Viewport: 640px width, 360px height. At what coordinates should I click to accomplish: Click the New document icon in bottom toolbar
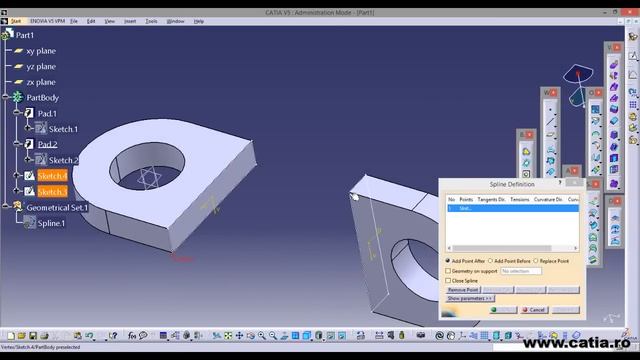(11, 336)
